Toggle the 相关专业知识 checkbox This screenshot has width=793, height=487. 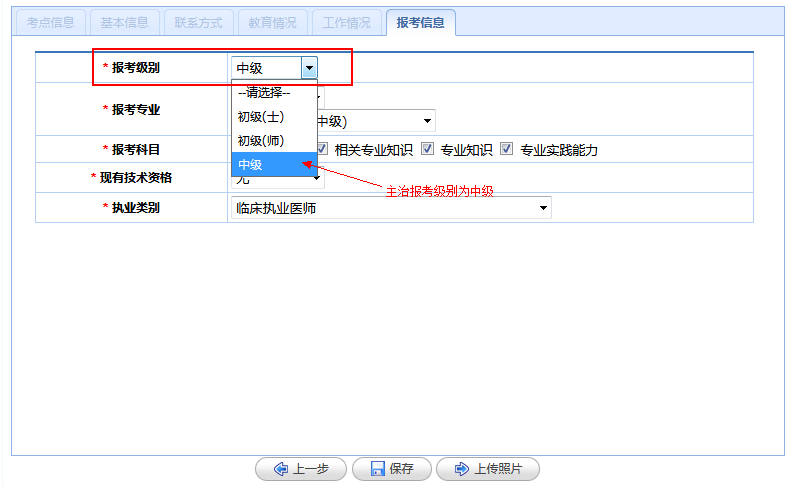(322, 149)
